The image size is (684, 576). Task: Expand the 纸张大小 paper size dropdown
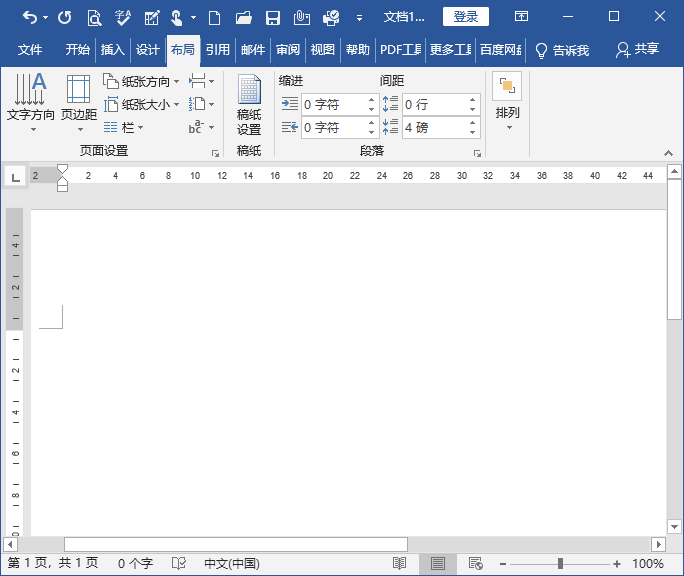click(142, 104)
